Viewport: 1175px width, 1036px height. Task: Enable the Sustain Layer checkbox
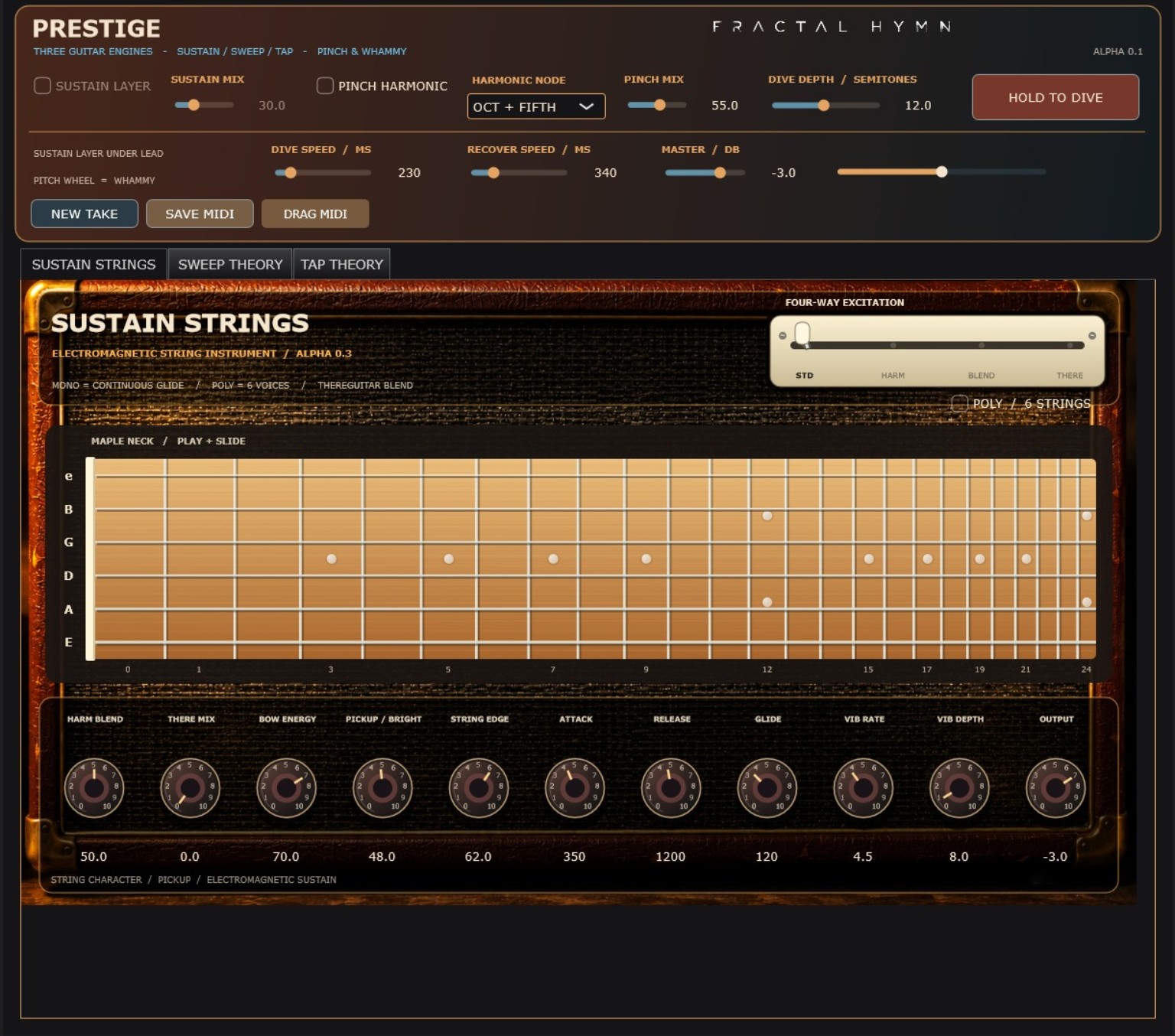coord(42,86)
